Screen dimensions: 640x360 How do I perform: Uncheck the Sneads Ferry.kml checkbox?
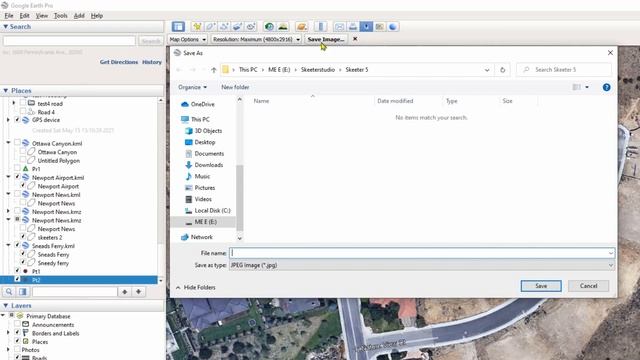(x=17, y=245)
